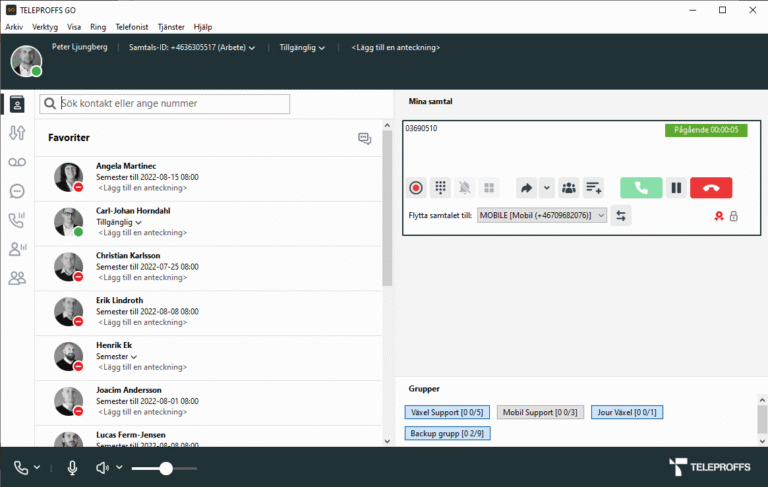Open the Telefonist menu

point(131,27)
